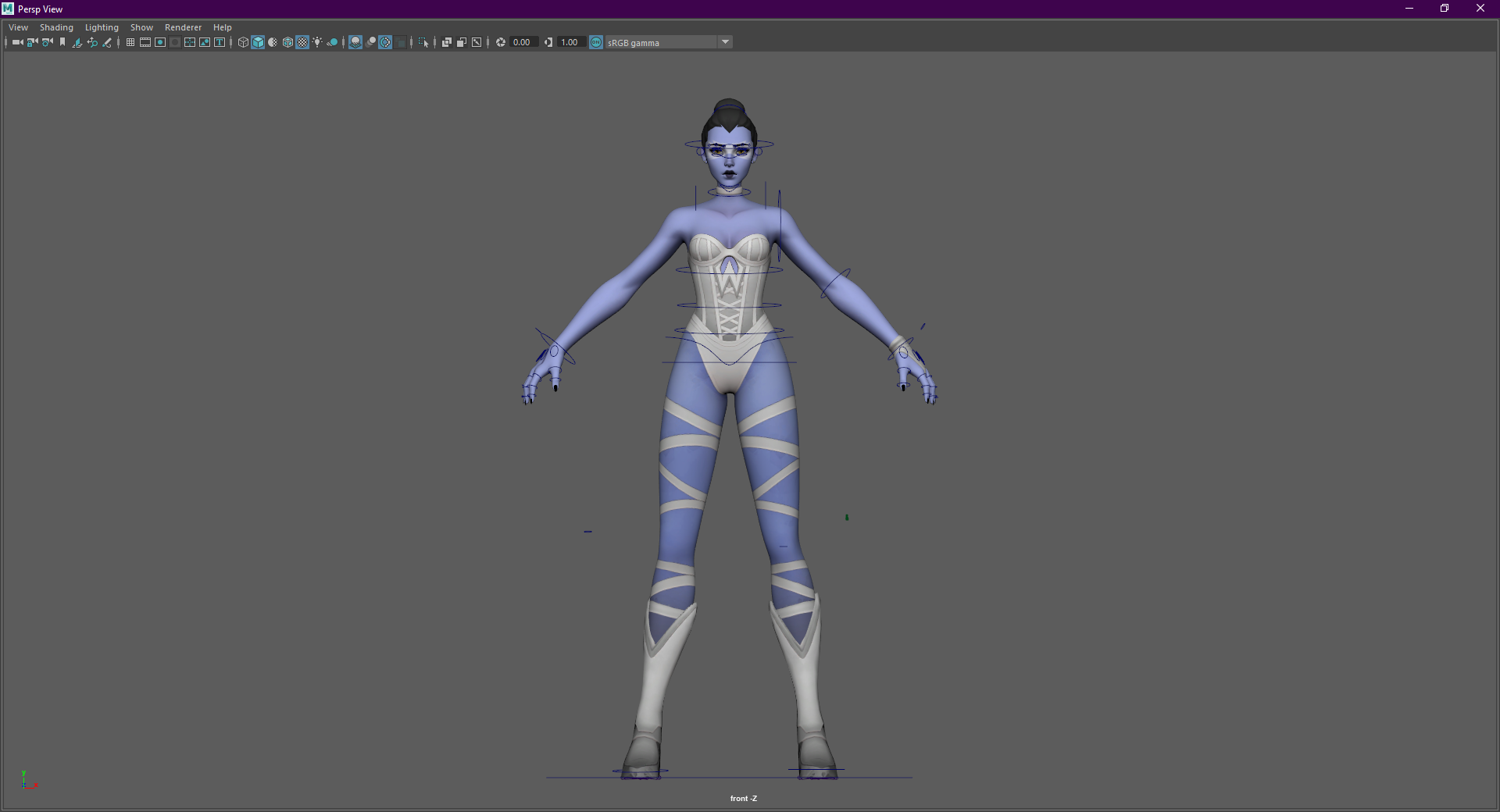Viewport: 1500px width, 812px height.
Task: Toggle the Lock Camera icon
Action: coord(32,42)
